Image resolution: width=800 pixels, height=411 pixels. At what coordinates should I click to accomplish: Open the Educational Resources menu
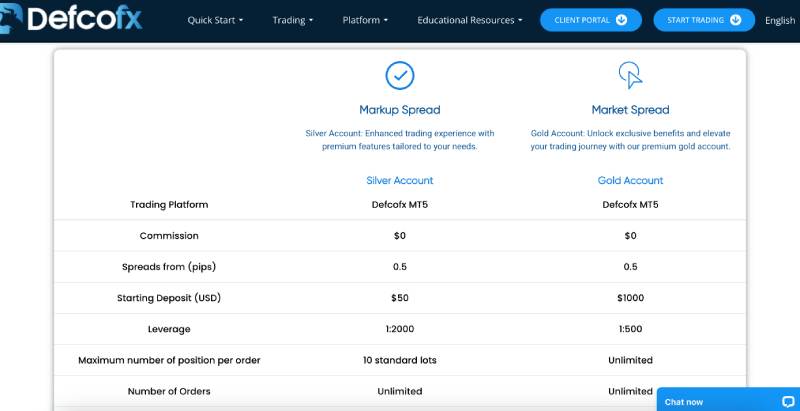[469, 20]
